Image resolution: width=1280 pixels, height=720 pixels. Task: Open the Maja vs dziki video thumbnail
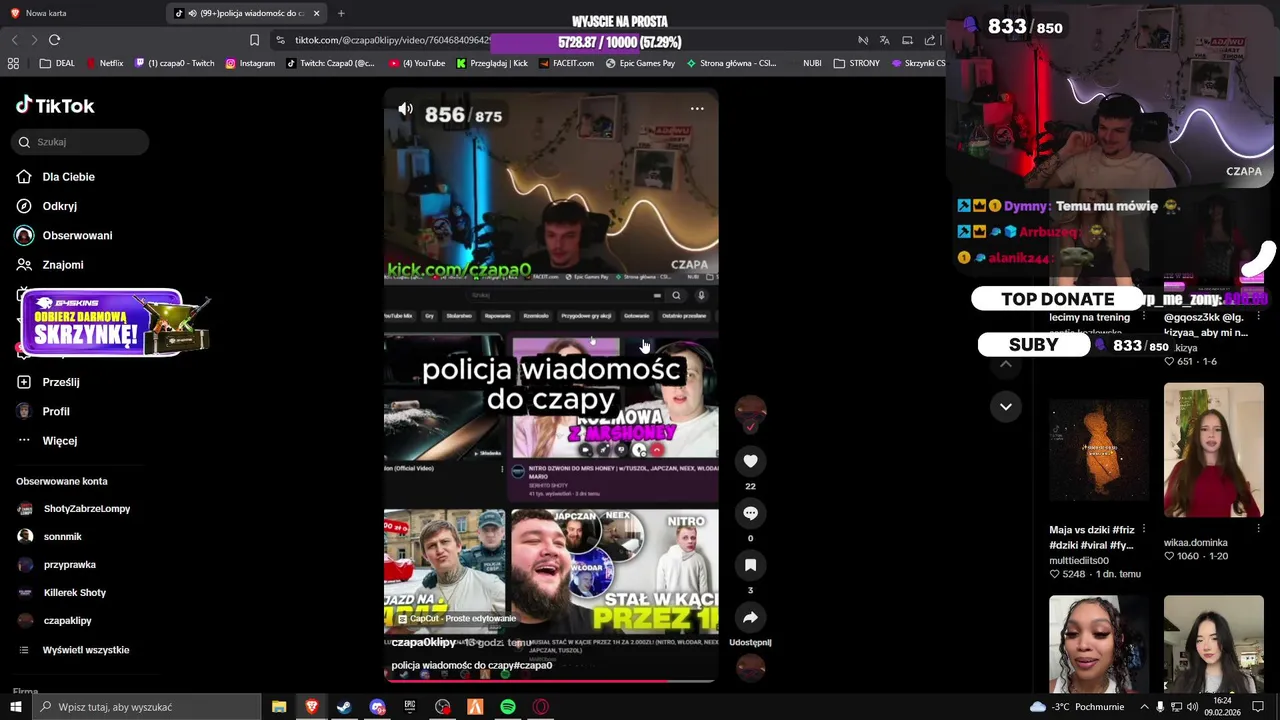1099,450
